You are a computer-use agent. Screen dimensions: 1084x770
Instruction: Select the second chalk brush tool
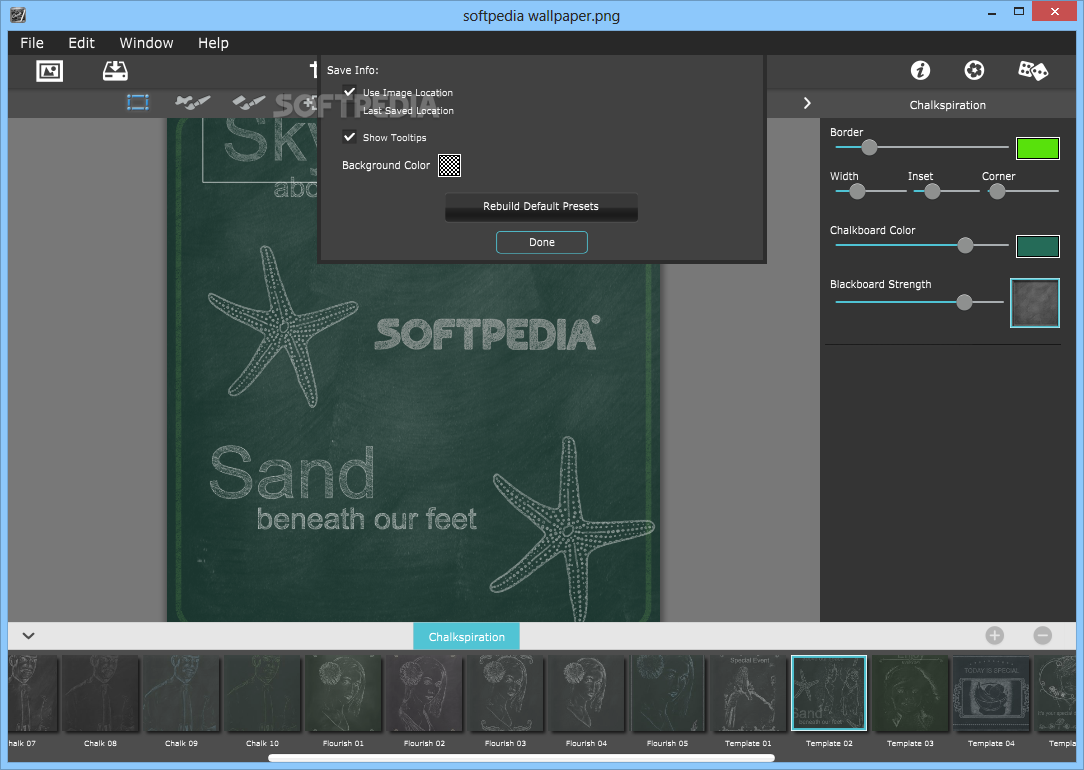(249, 102)
